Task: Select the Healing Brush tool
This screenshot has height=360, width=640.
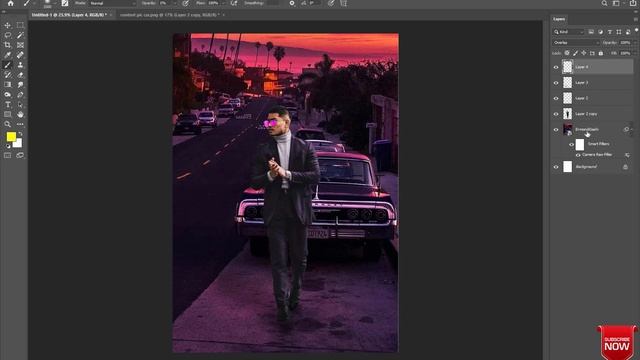Action: [x=20, y=55]
